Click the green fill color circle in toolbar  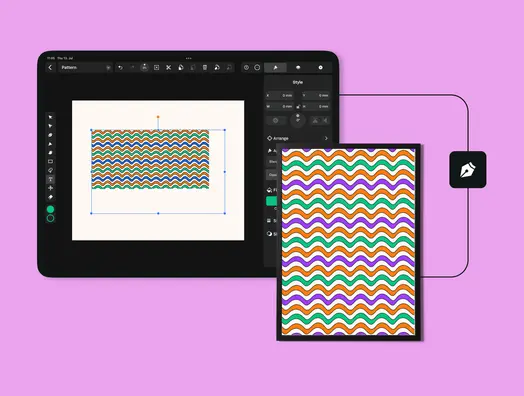pos(50,209)
